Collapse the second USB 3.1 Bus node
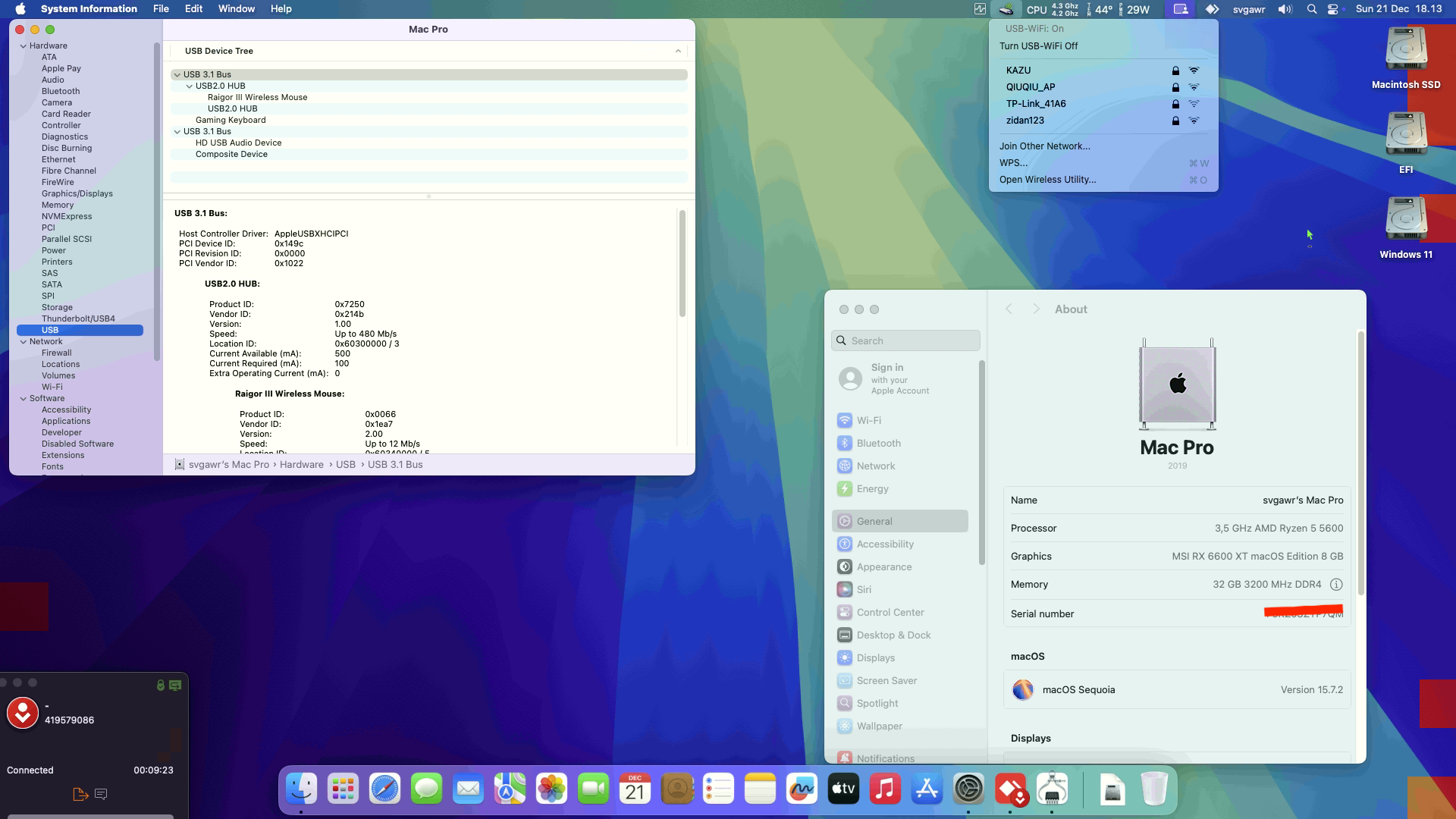Image resolution: width=1456 pixels, height=819 pixels. 177,131
